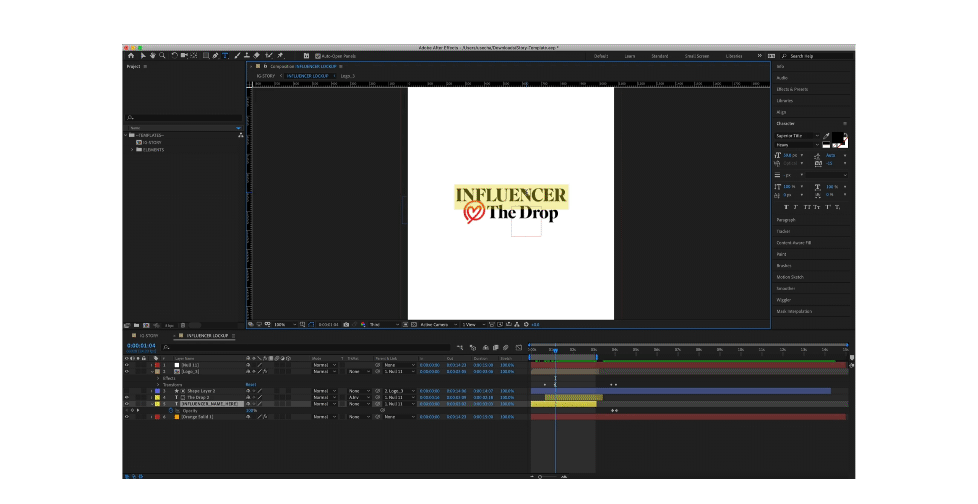
Task: Click the Home icon in toolbar
Action: tap(131, 56)
